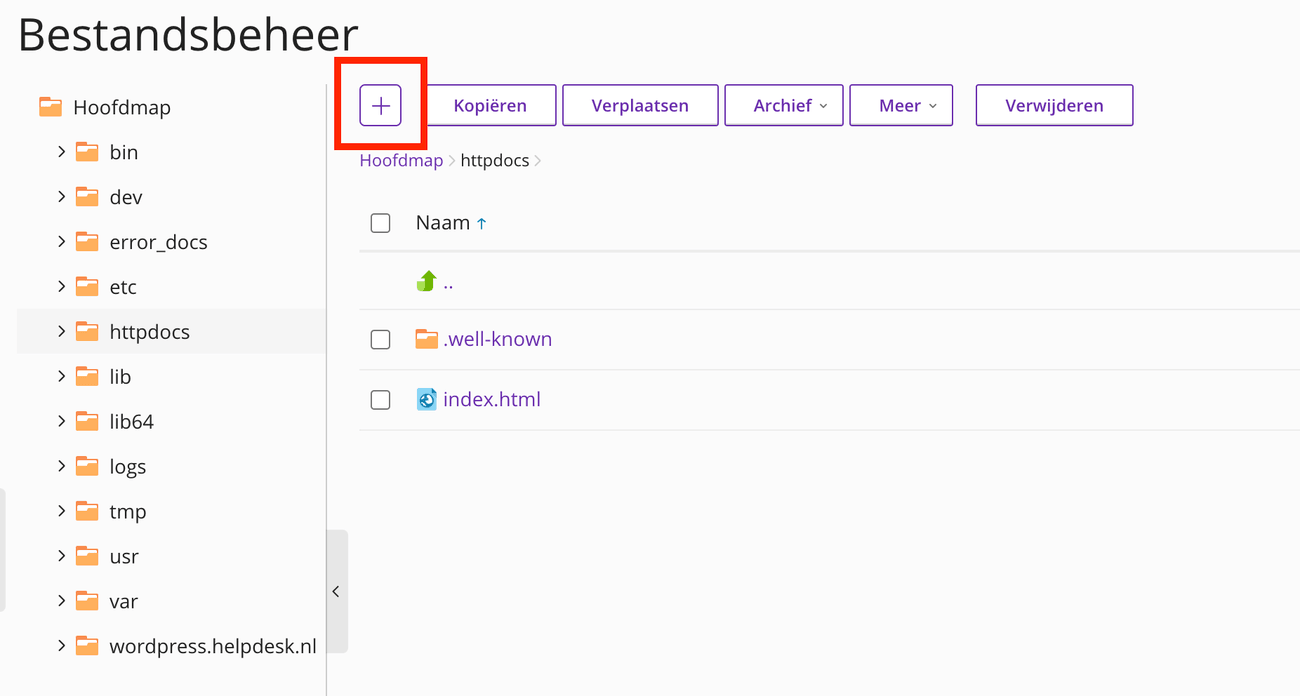The image size is (1300, 696).
Task: Select the tmp tree item label
Action: [x=128, y=512]
